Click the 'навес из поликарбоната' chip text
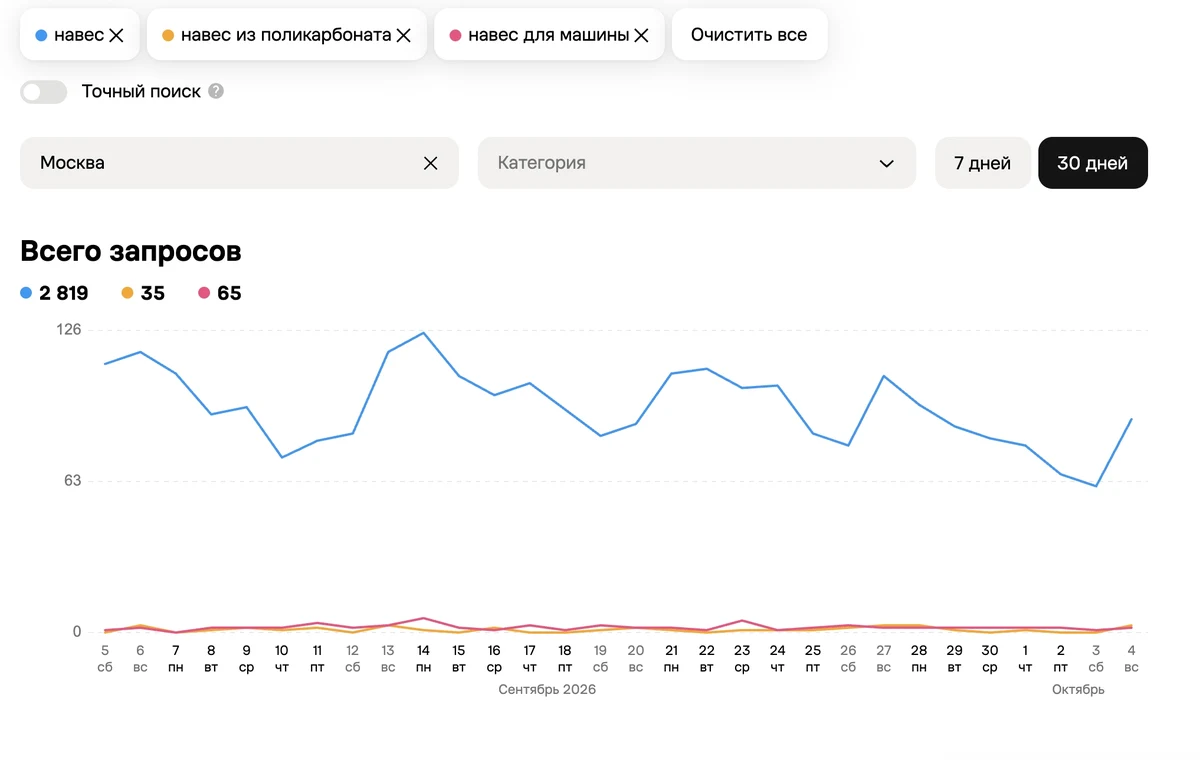 click(x=286, y=35)
